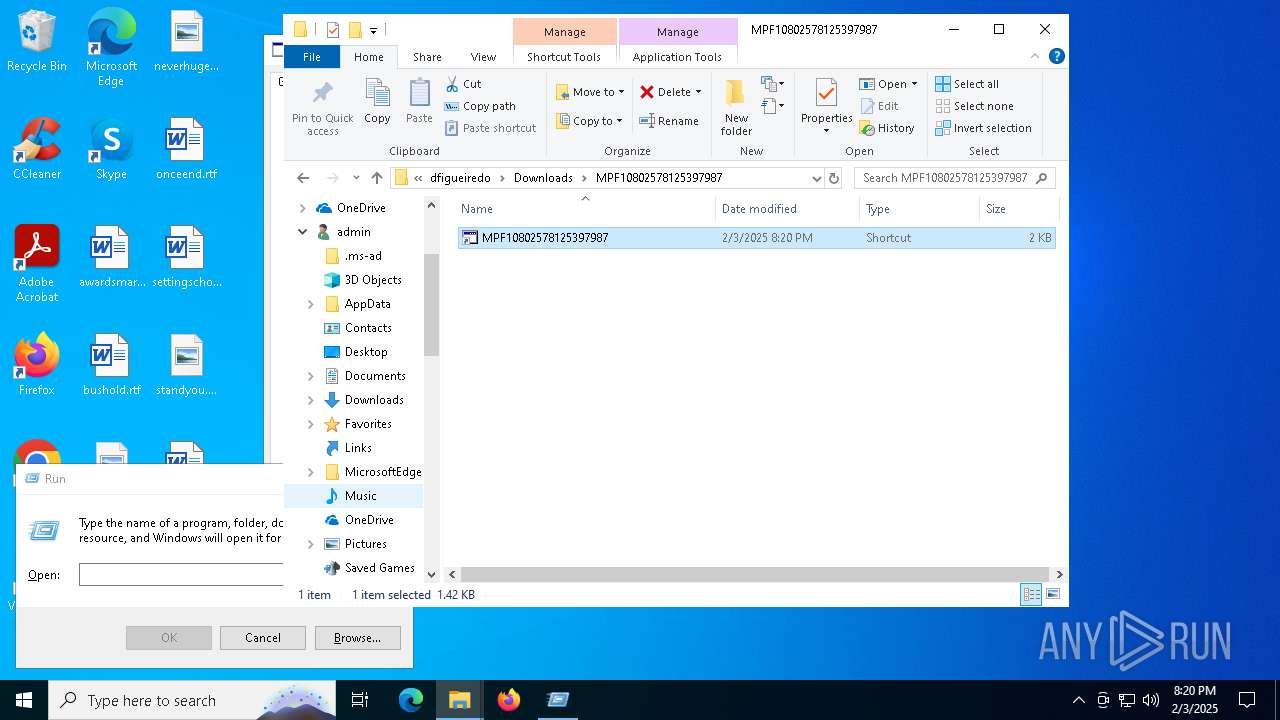Select the CCleaner desktop shortcut
This screenshot has width=1280, height=720.
(37, 150)
